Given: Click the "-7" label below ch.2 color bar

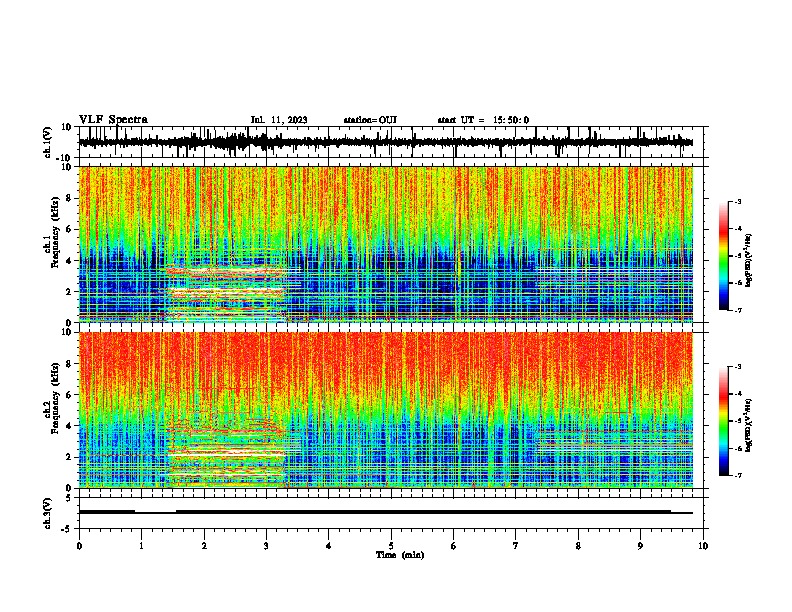Looking at the screenshot, I should pyautogui.click(x=738, y=475).
